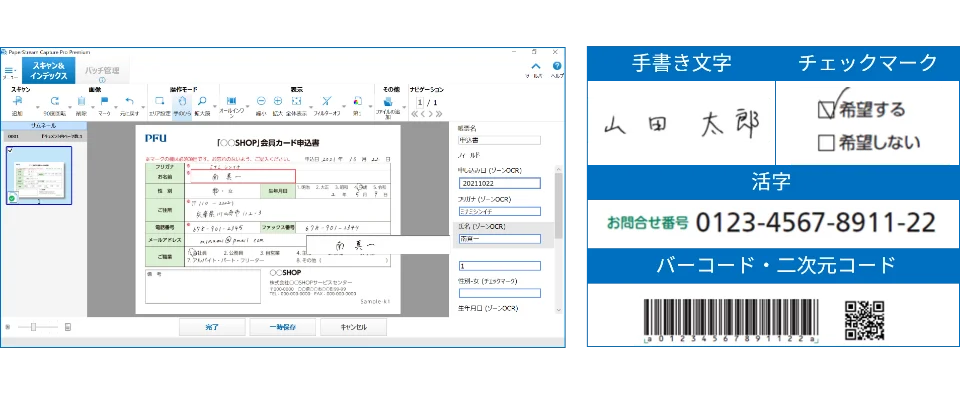Click the 完了 button
The image size is (960, 395).
[212, 327]
